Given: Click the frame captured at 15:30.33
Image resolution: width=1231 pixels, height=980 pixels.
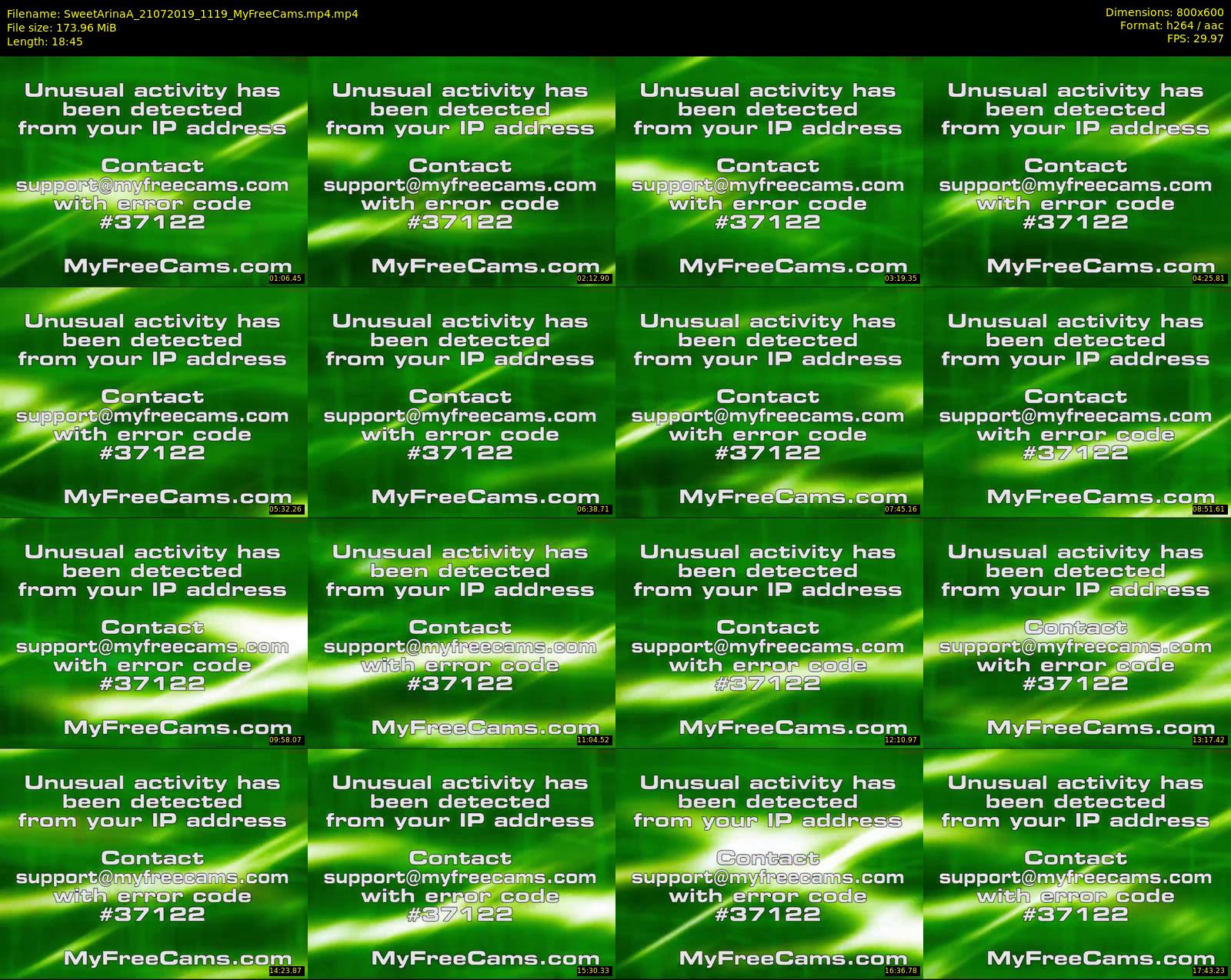Looking at the screenshot, I should [461, 863].
